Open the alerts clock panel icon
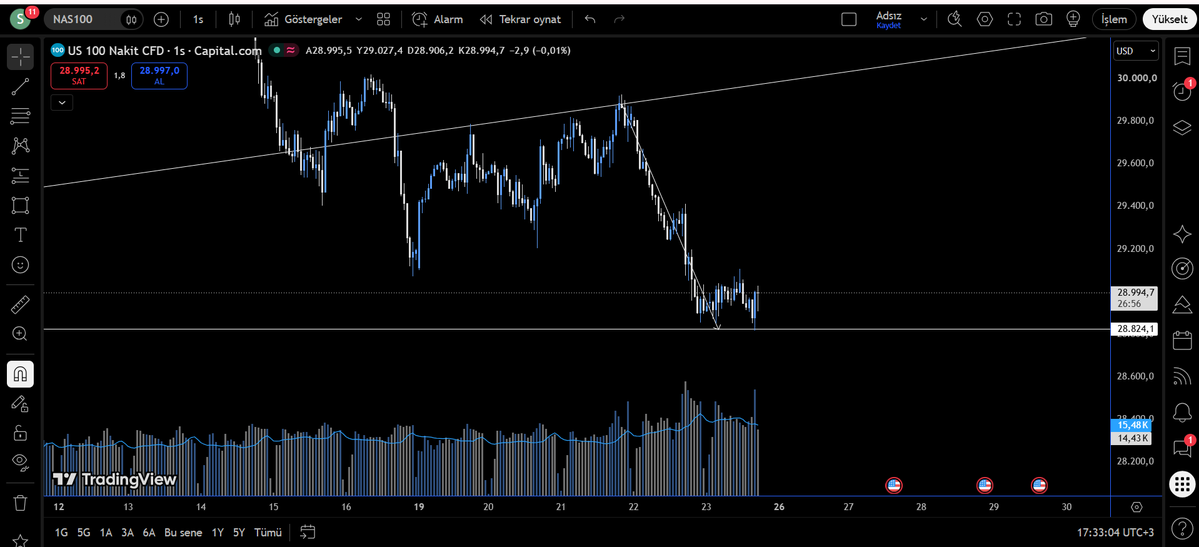The width and height of the screenshot is (1199, 547). point(1182,90)
